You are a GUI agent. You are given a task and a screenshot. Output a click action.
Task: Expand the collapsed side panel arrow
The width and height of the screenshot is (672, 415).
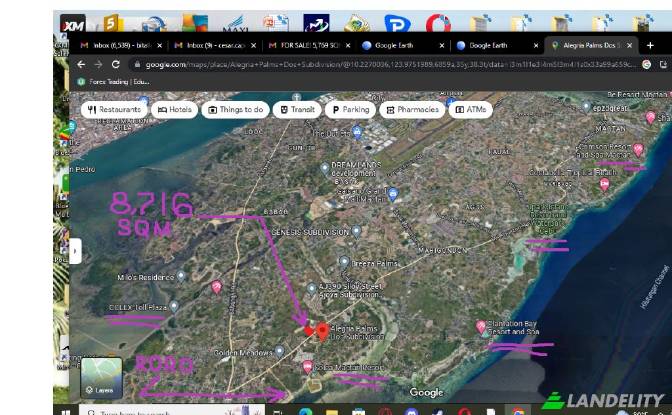[x=75, y=251]
